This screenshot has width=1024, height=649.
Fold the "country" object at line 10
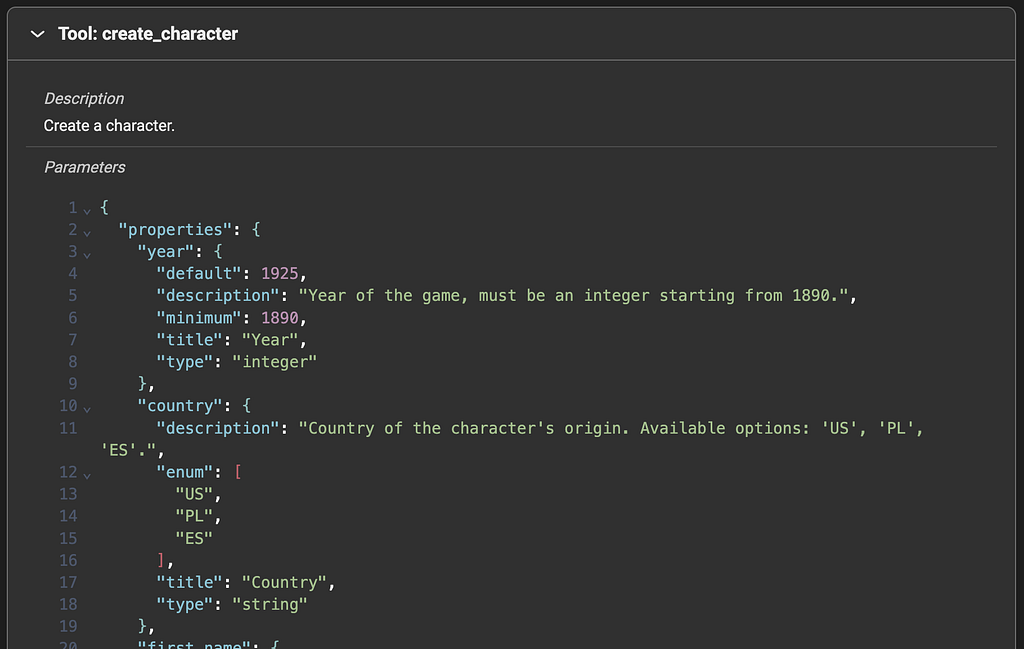click(87, 409)
